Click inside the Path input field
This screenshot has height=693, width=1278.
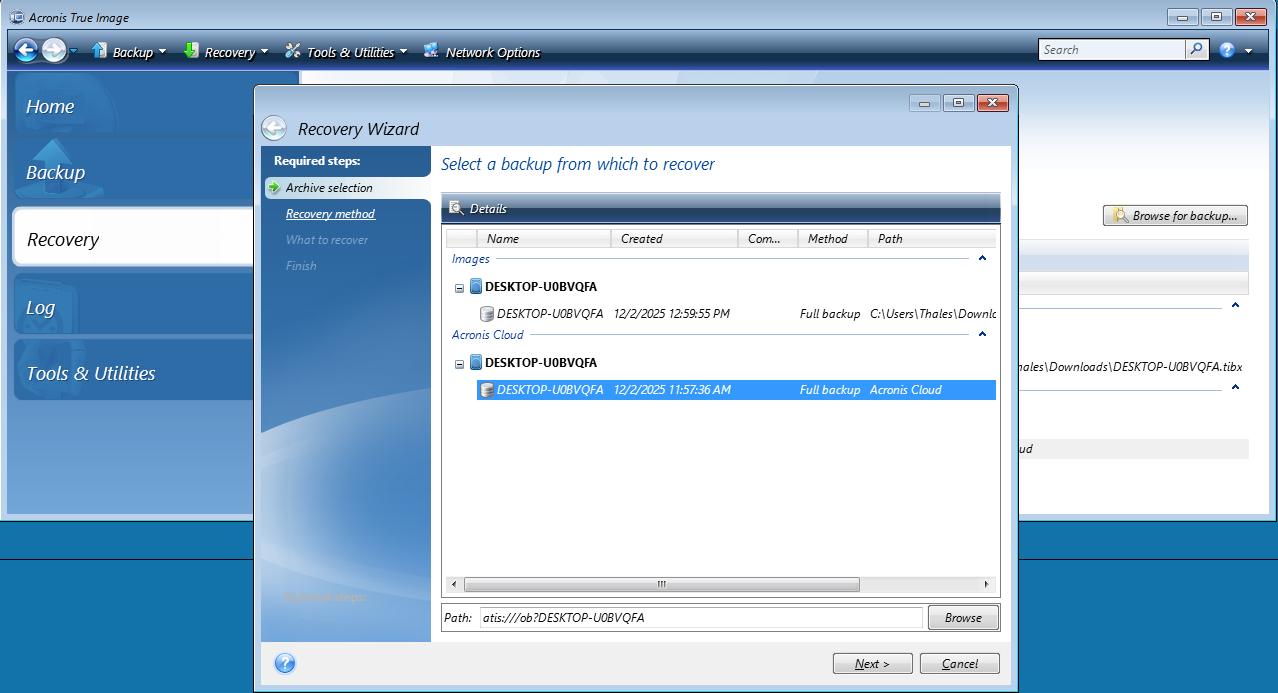click(x=700, y=617)
